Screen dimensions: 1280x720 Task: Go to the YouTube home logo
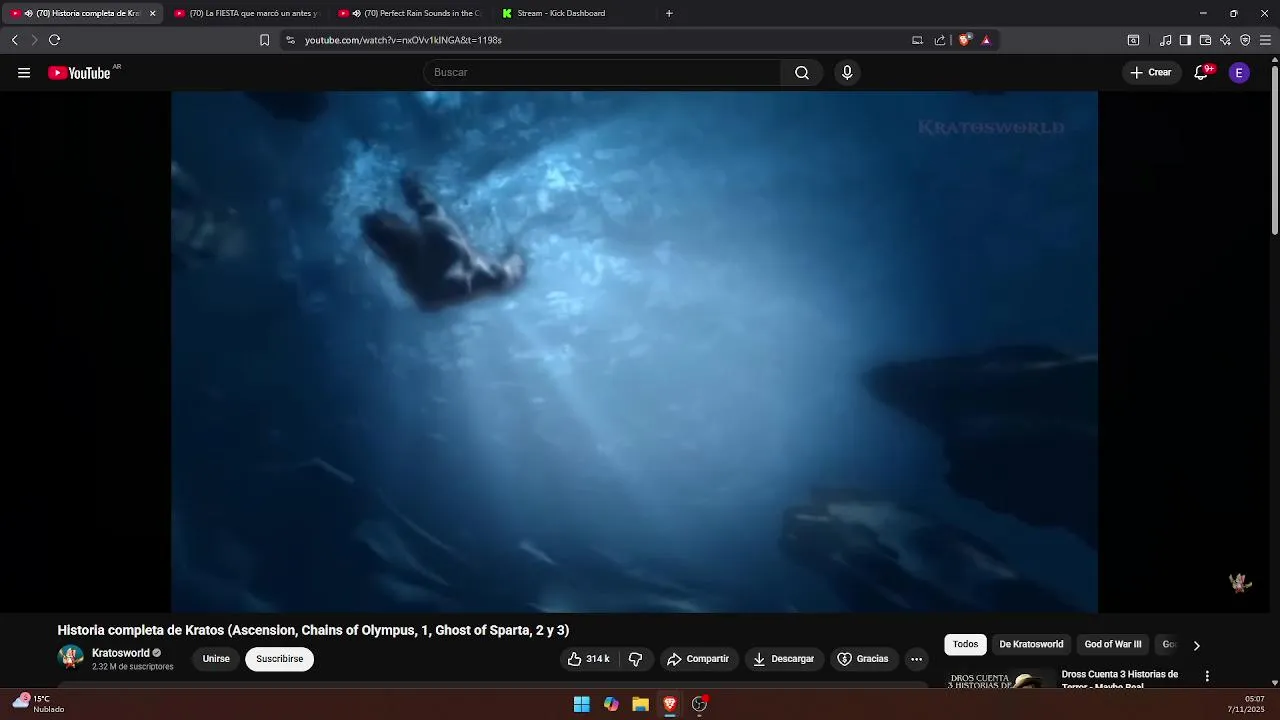click(x=79, y=73)
